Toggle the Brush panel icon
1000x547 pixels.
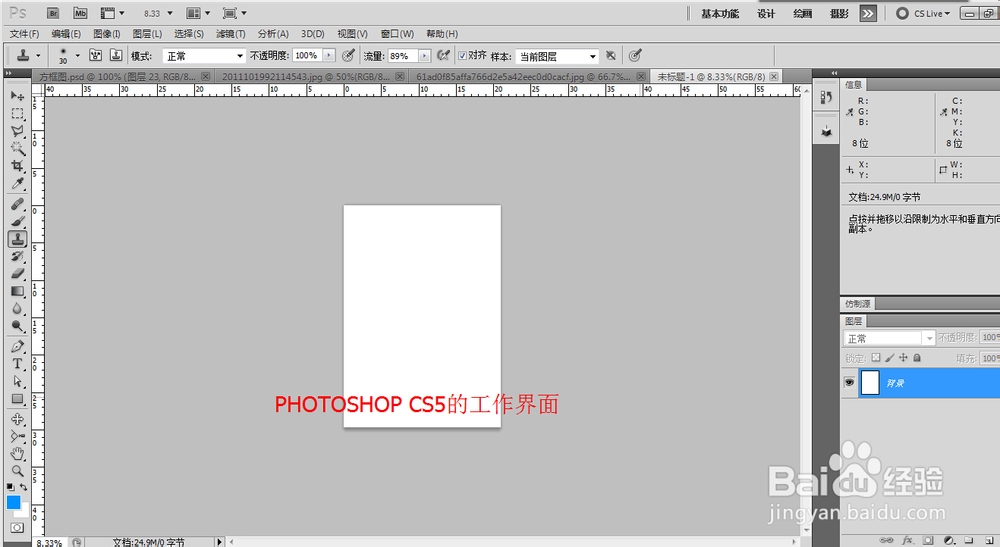pyautogui.click(x=95, y=55)
